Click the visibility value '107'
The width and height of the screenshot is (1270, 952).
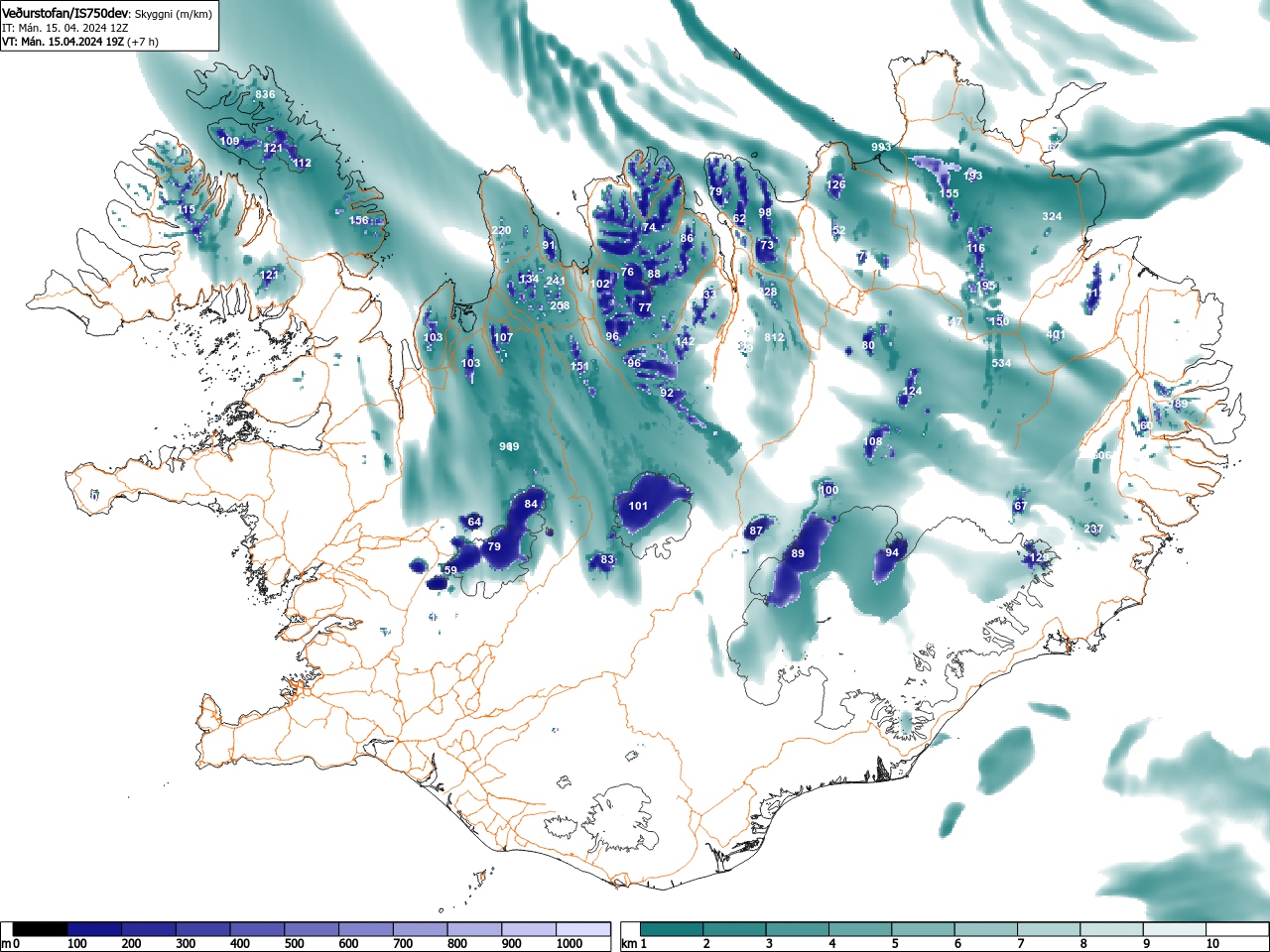click(503, 338)
